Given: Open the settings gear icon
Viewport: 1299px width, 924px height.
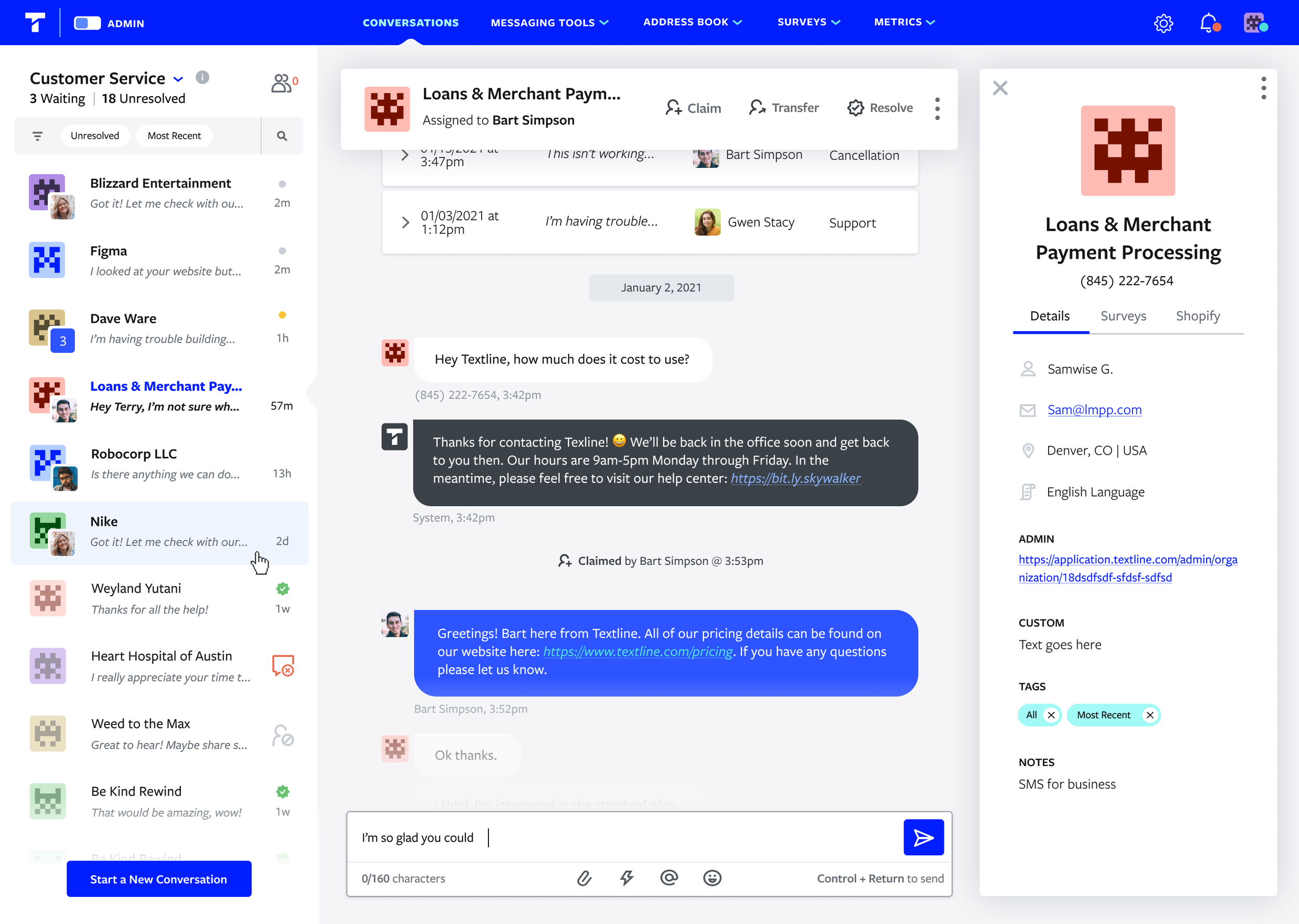Looking at the screenshot, I should (x=1163, y=23).
